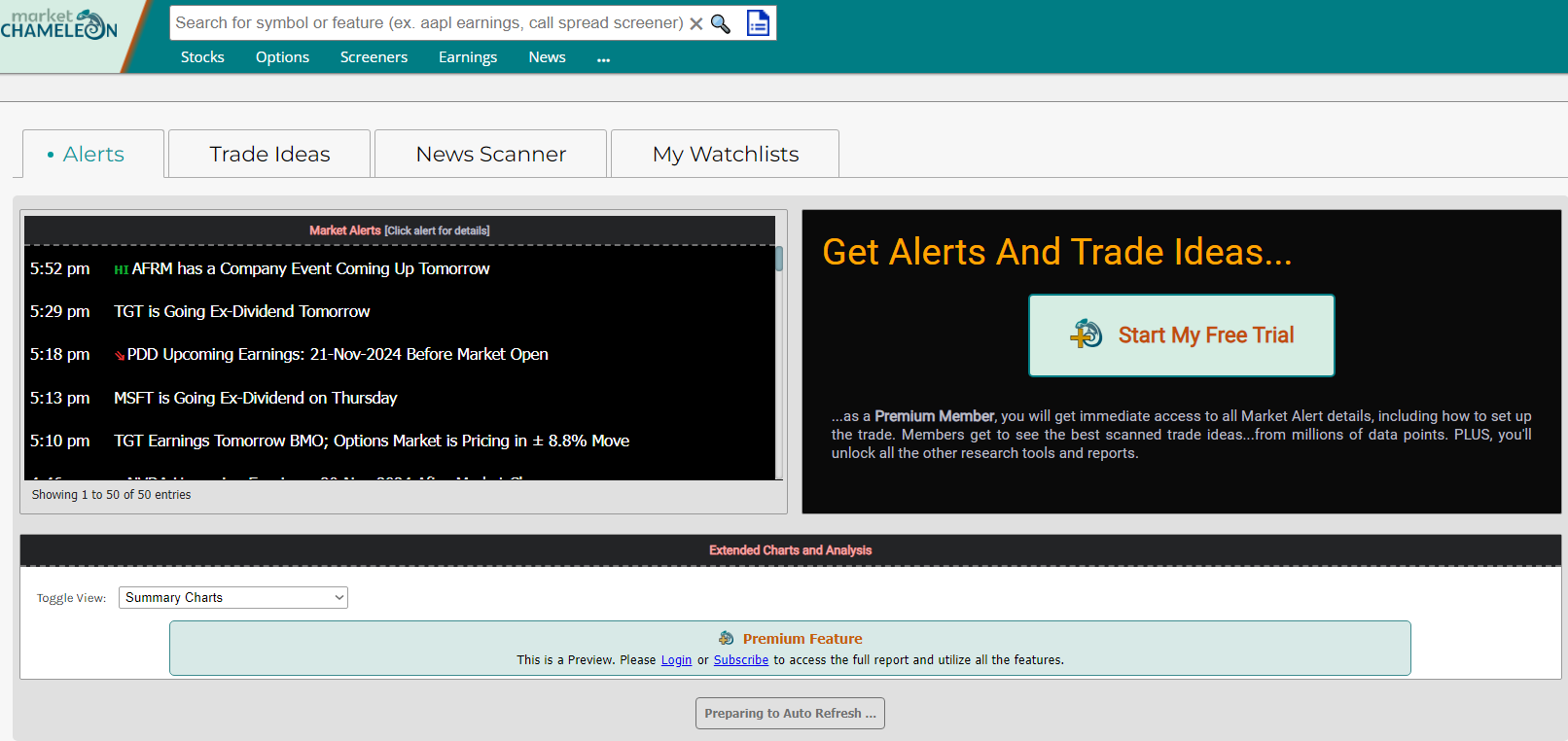Screen dimensions: 1568x741
Task: Open the News menu
Action: point(547,57)
